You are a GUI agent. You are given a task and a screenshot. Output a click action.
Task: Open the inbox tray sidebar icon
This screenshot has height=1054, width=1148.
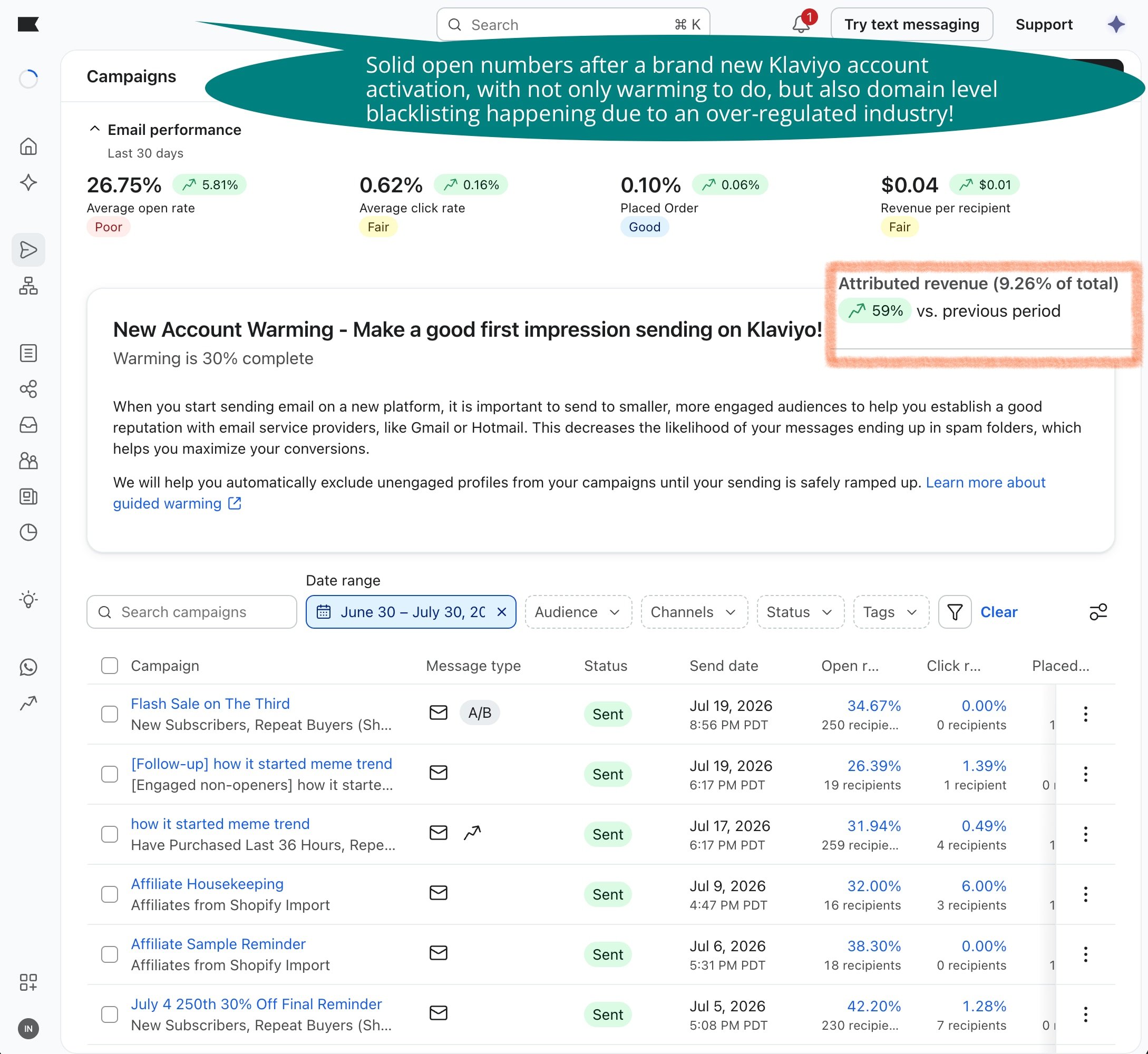click(x=28, y=425)
